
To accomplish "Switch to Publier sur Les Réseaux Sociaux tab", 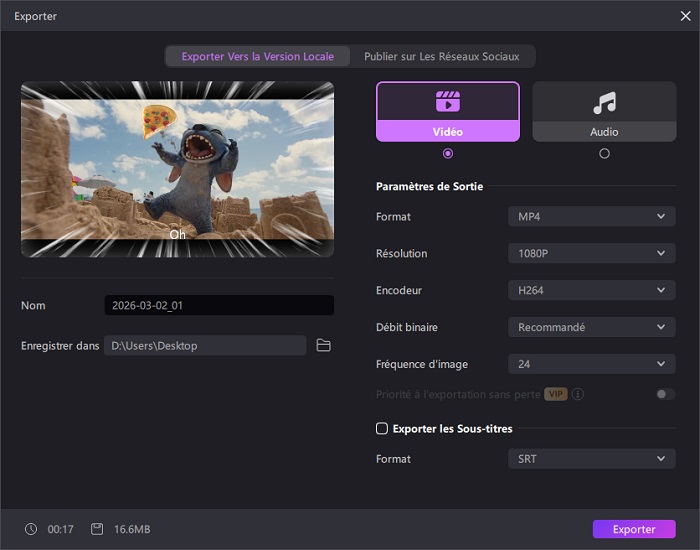I will point(442,56).
